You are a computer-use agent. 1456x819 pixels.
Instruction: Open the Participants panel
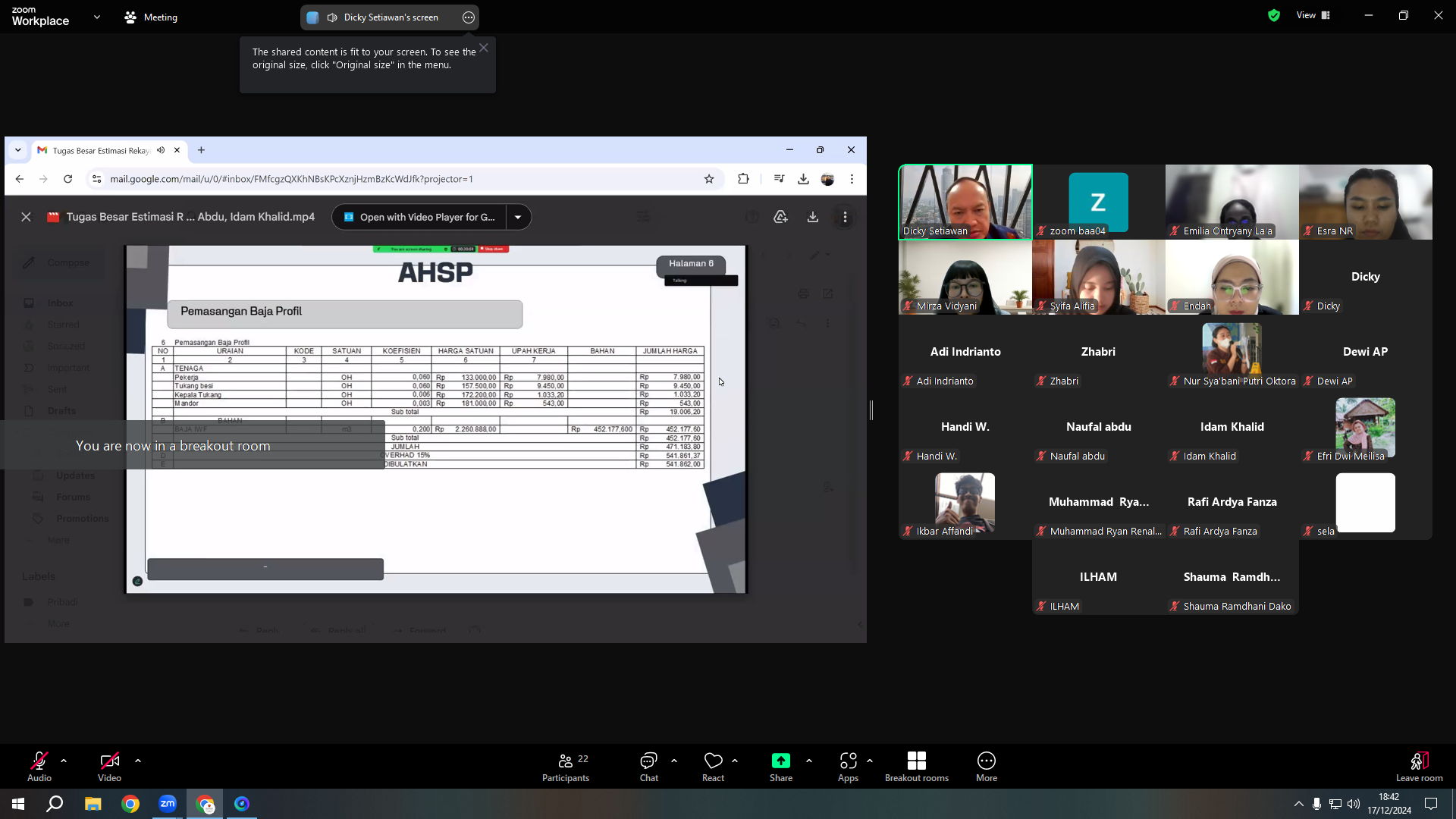pos(566,766)
